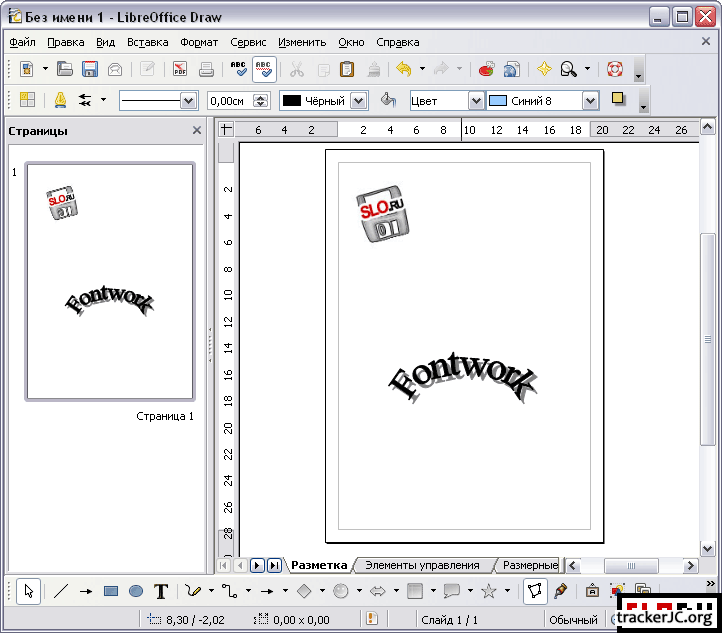Click the Save document icon
The image size is (722, 633).
coord(90,69)
